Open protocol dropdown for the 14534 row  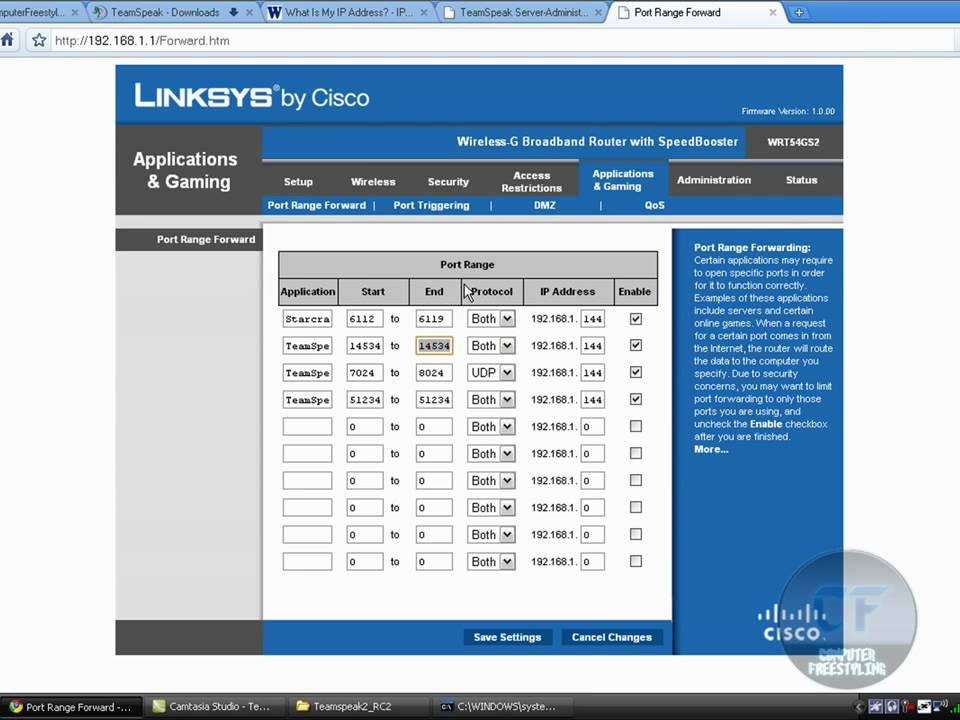tap(491, 345)
